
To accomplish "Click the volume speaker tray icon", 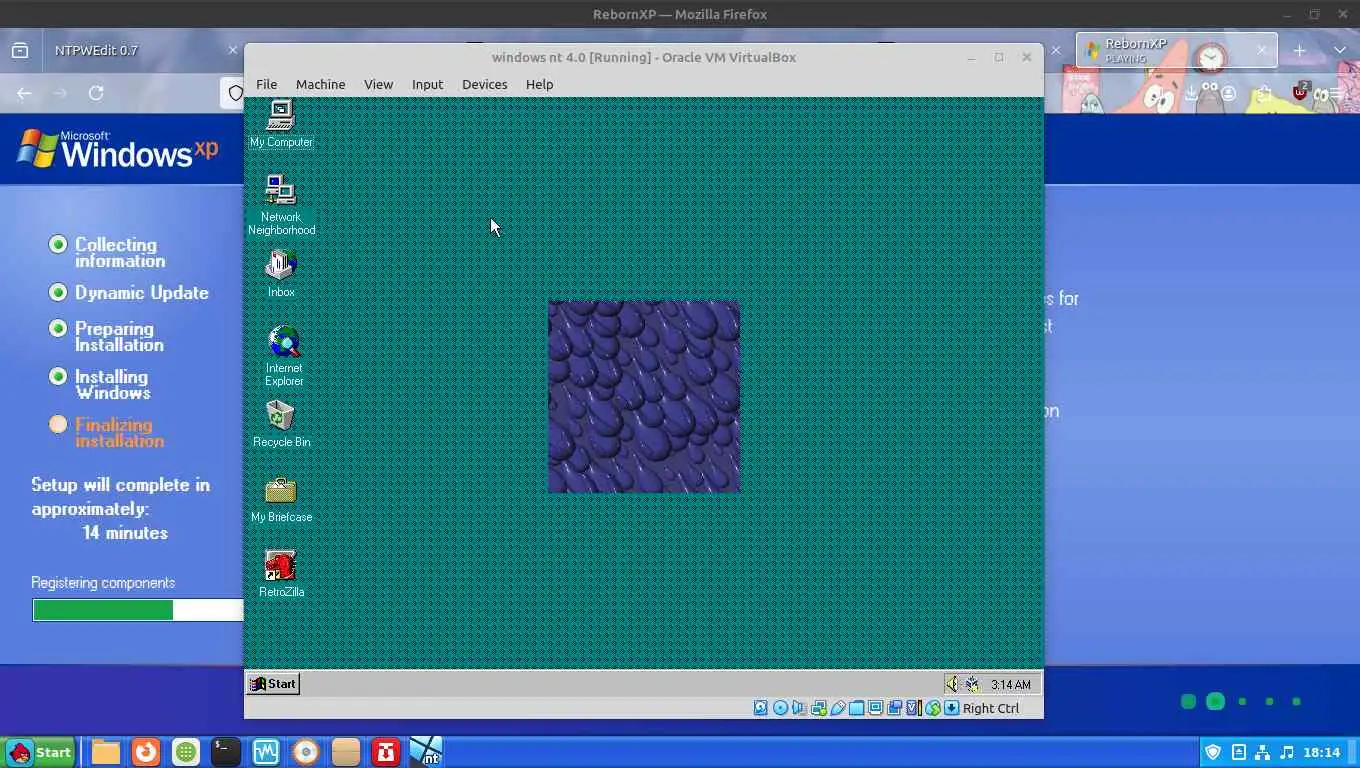I will pyautogui.click(x=952, y=684).
